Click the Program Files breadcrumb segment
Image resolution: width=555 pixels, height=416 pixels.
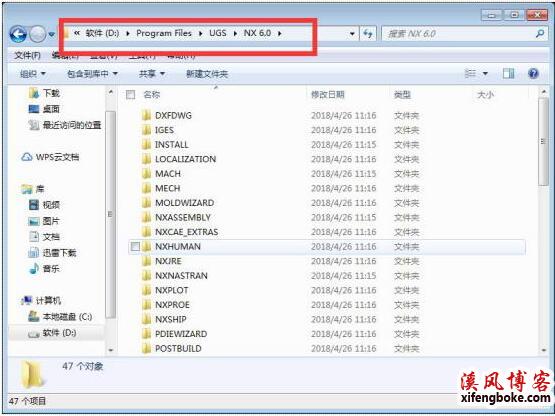164,33
